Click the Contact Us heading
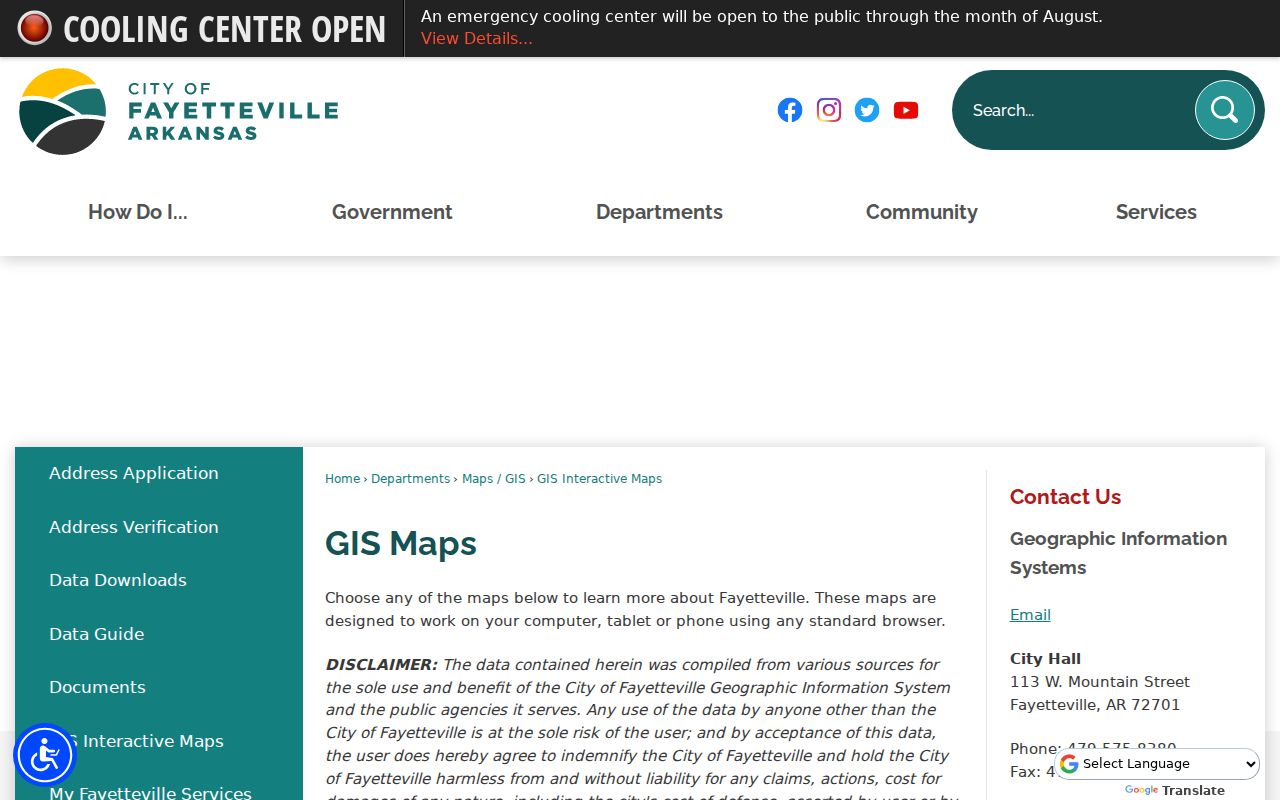Image resolution: width=1280 pixels, height=800 pixels. coord(1065,497)
